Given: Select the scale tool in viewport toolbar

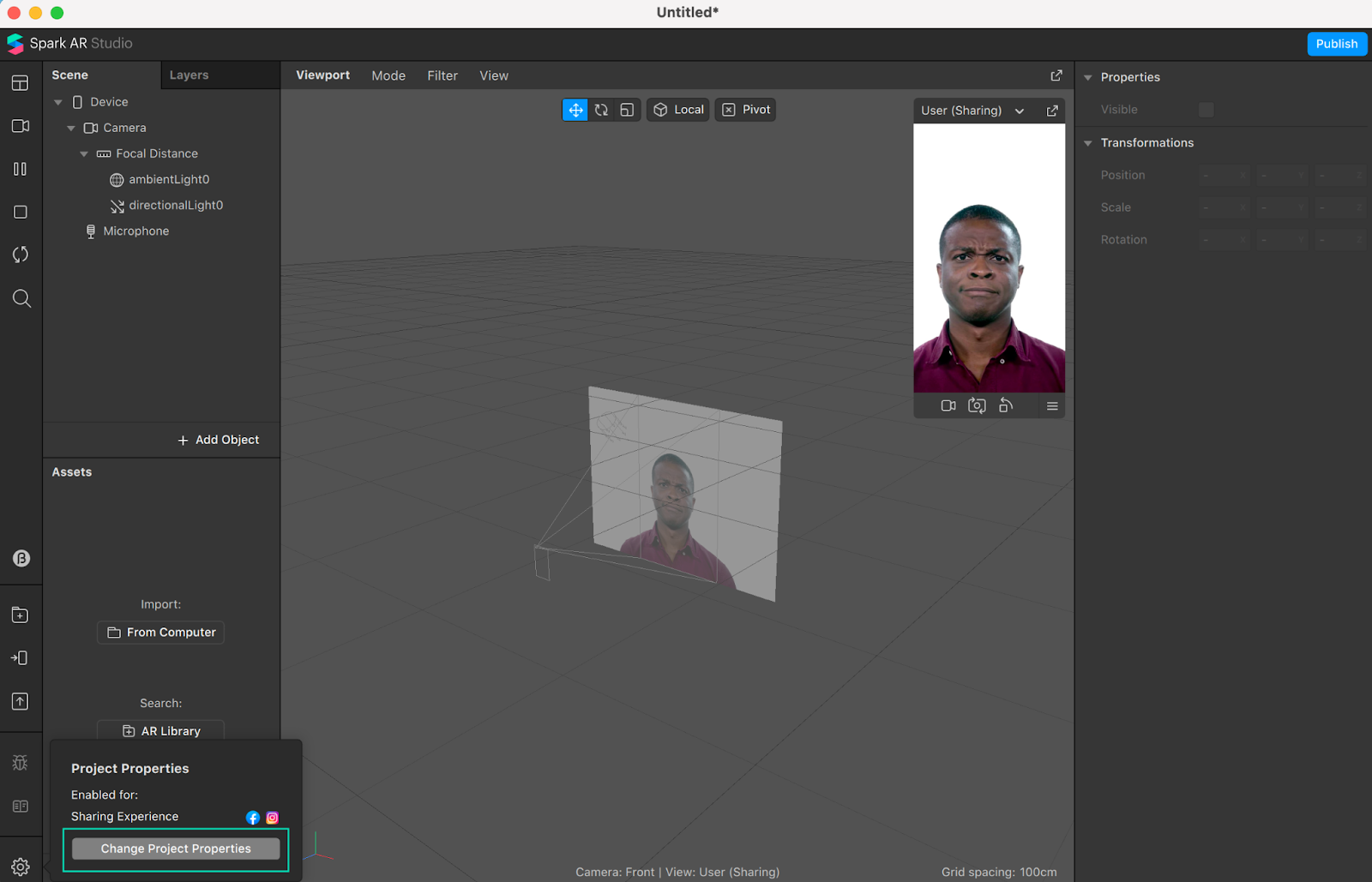Looking at the screenshot, I should click(627, 110).
